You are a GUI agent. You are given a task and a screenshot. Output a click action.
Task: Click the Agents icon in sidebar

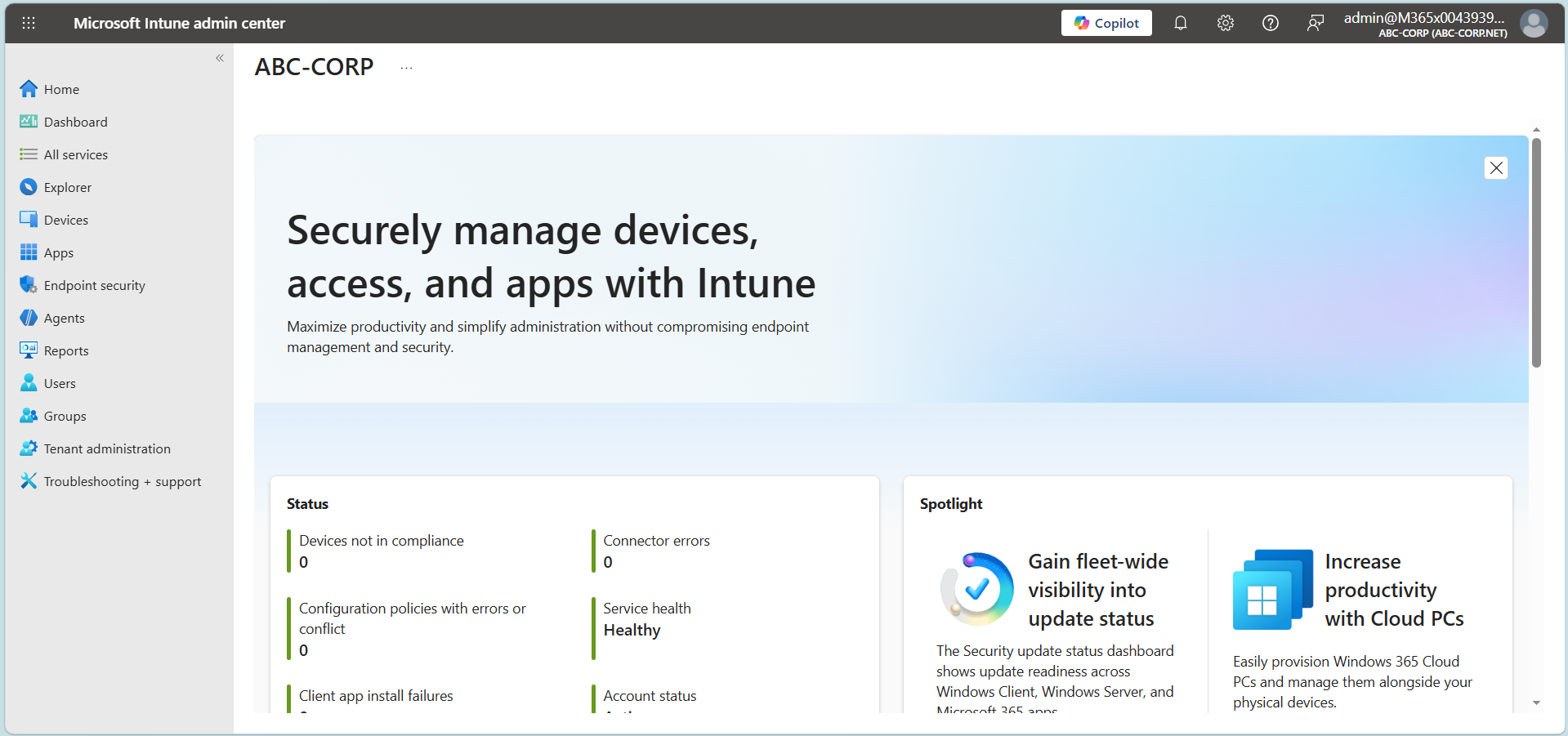click(x=29, y=317)
